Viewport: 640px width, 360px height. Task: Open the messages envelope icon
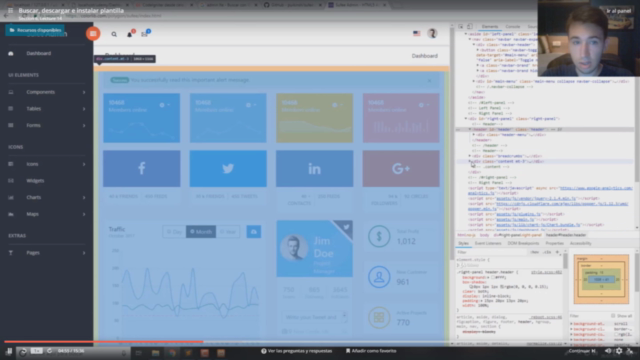pyautogui.click(x=144, y=34)
